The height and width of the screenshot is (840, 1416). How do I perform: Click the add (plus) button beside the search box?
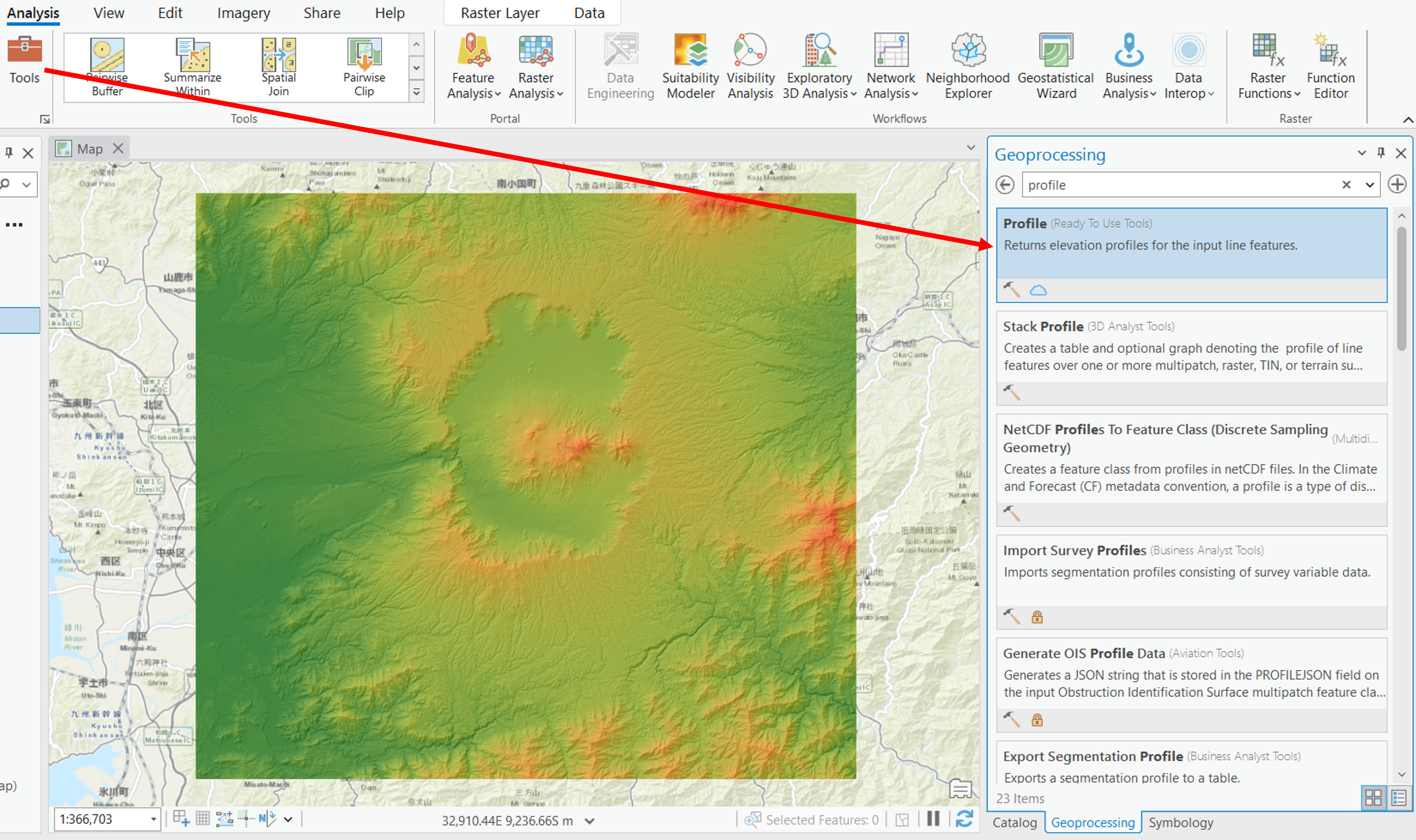click(x=1397, y=185)
